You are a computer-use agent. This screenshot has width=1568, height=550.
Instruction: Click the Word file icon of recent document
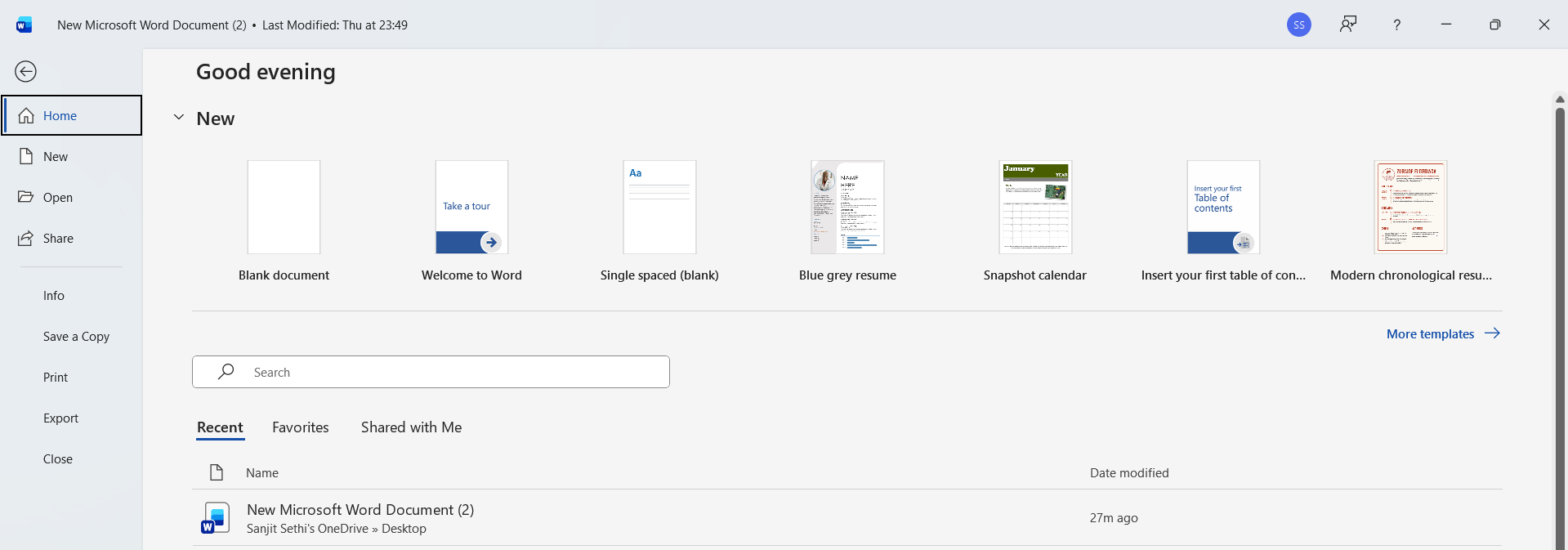[x=216, y=518]
